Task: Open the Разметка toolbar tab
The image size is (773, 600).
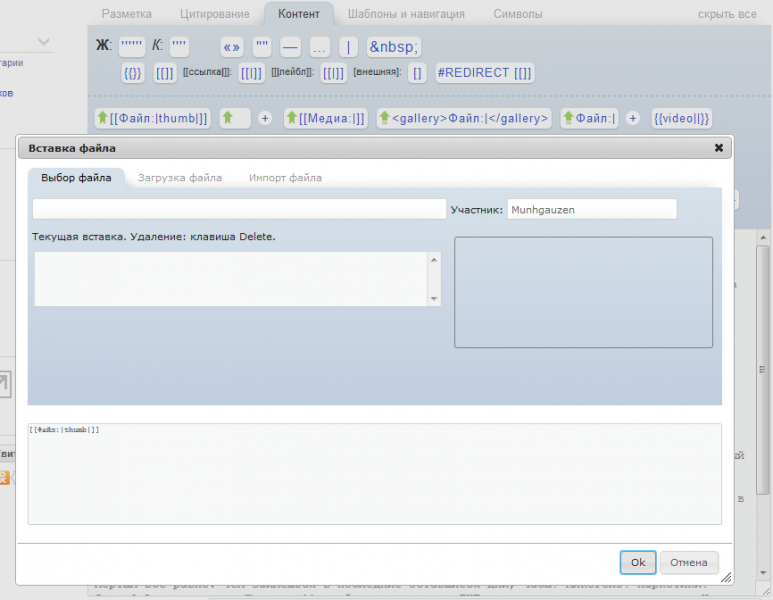Action: 127,14
